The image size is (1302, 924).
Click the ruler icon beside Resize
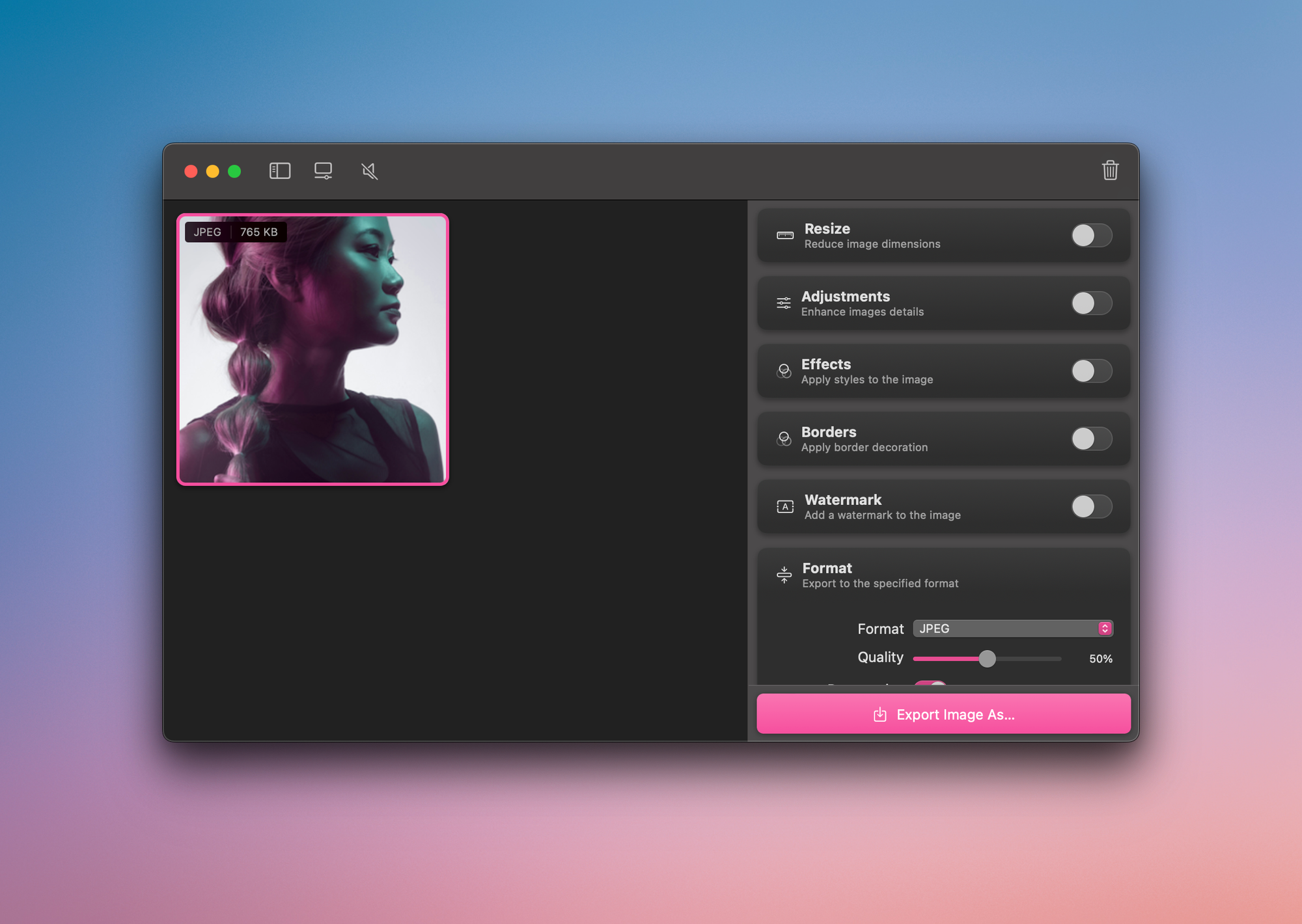[784, 235]
